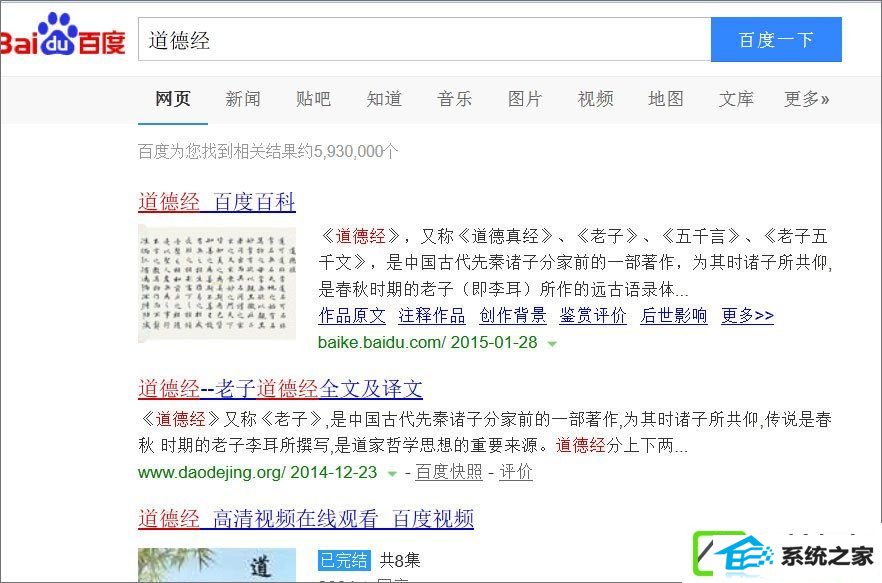The image size is (882, 583).
Task: Open the 百度快照 cached link
Action: pos(449,472)
